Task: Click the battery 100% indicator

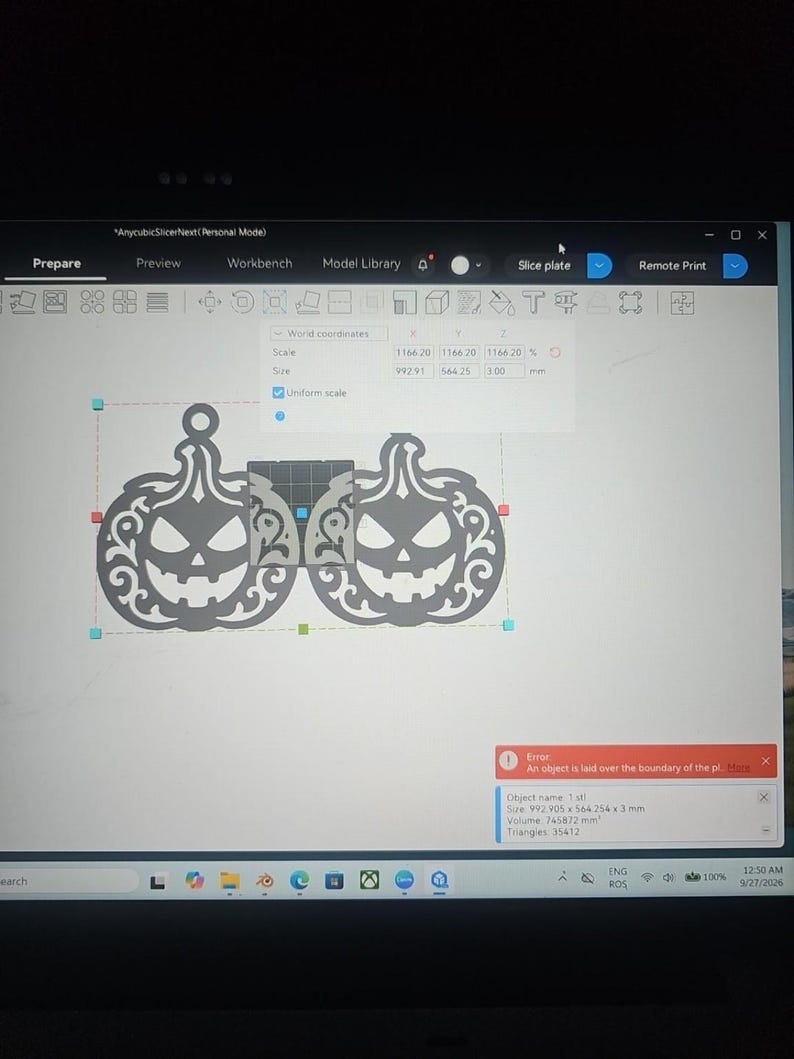Action: [x=706, y=877]
